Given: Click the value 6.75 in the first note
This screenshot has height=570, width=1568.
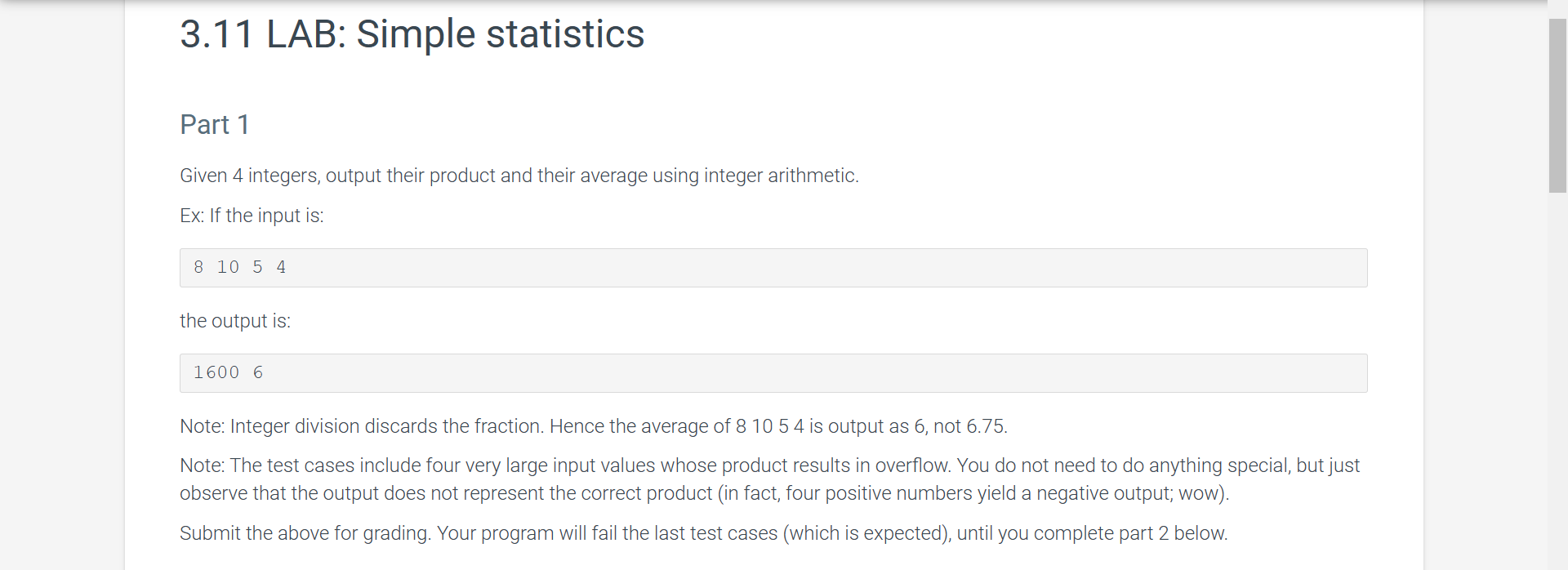Looking at the screenshot, I should coord(986,426).
